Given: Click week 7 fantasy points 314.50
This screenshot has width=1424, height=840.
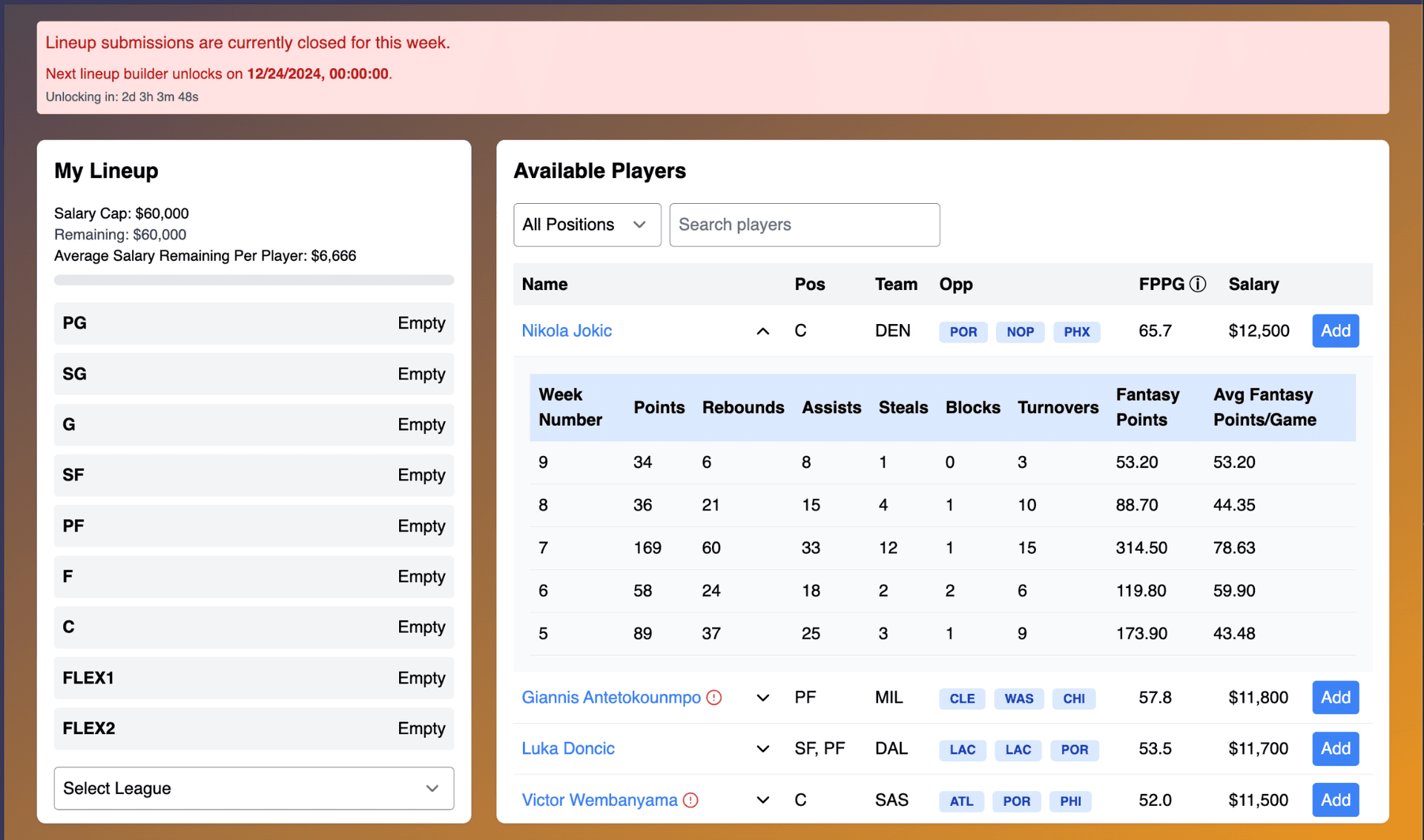Looking at the screenshot, I should 1141,548.
